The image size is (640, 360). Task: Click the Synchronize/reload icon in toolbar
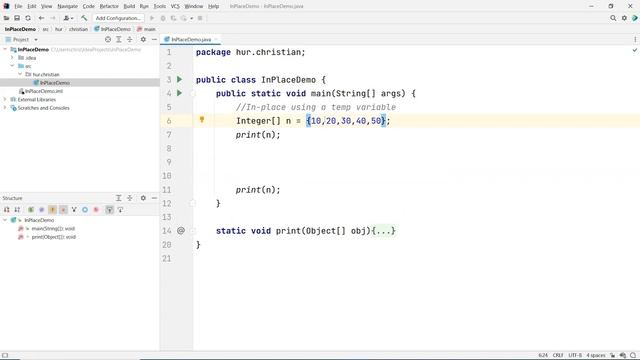pyautogui.click(x=28, y=18)
